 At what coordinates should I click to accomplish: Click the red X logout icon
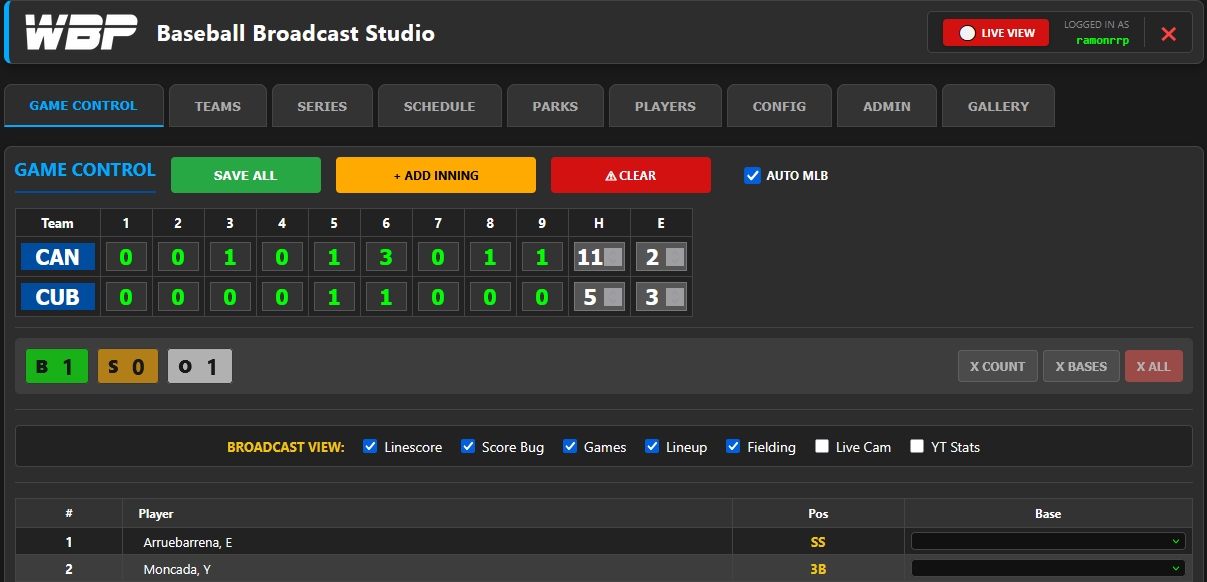pyautogui.click(x=1168, y=34)
